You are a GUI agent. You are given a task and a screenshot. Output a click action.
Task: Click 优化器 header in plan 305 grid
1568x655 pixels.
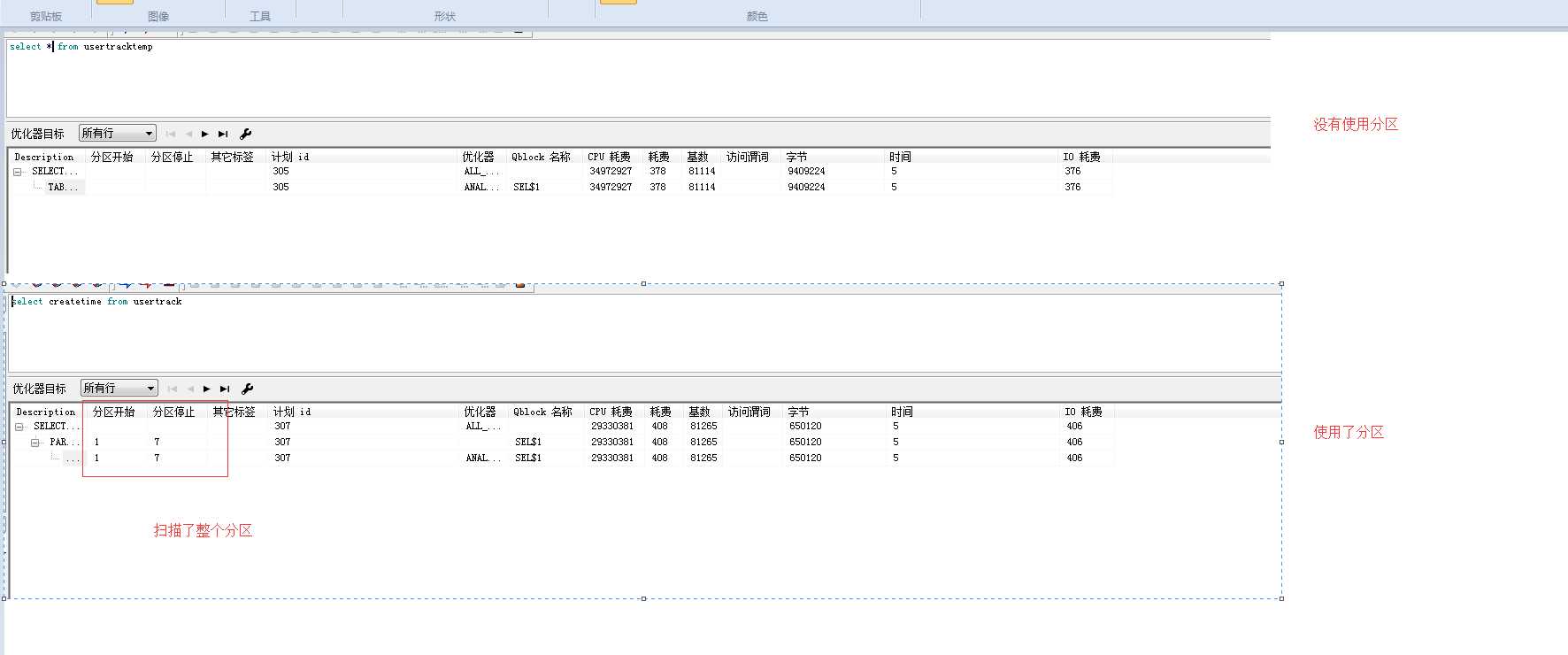tap(478, 157)
